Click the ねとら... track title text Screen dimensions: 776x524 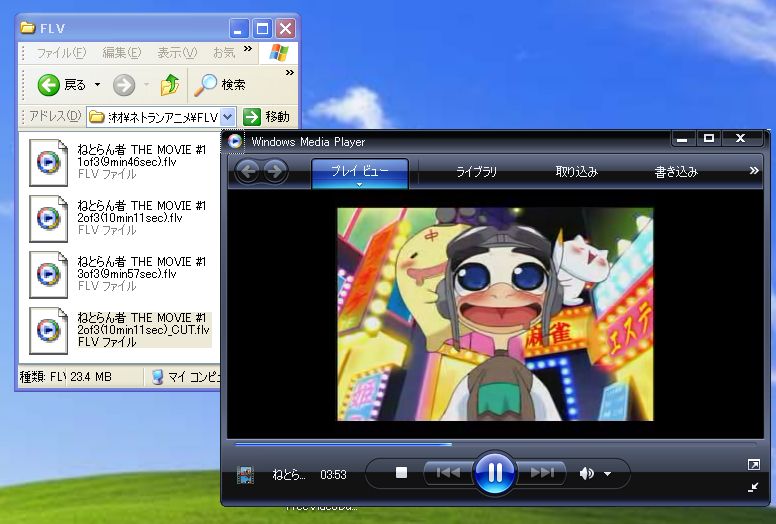coord(289,475)
